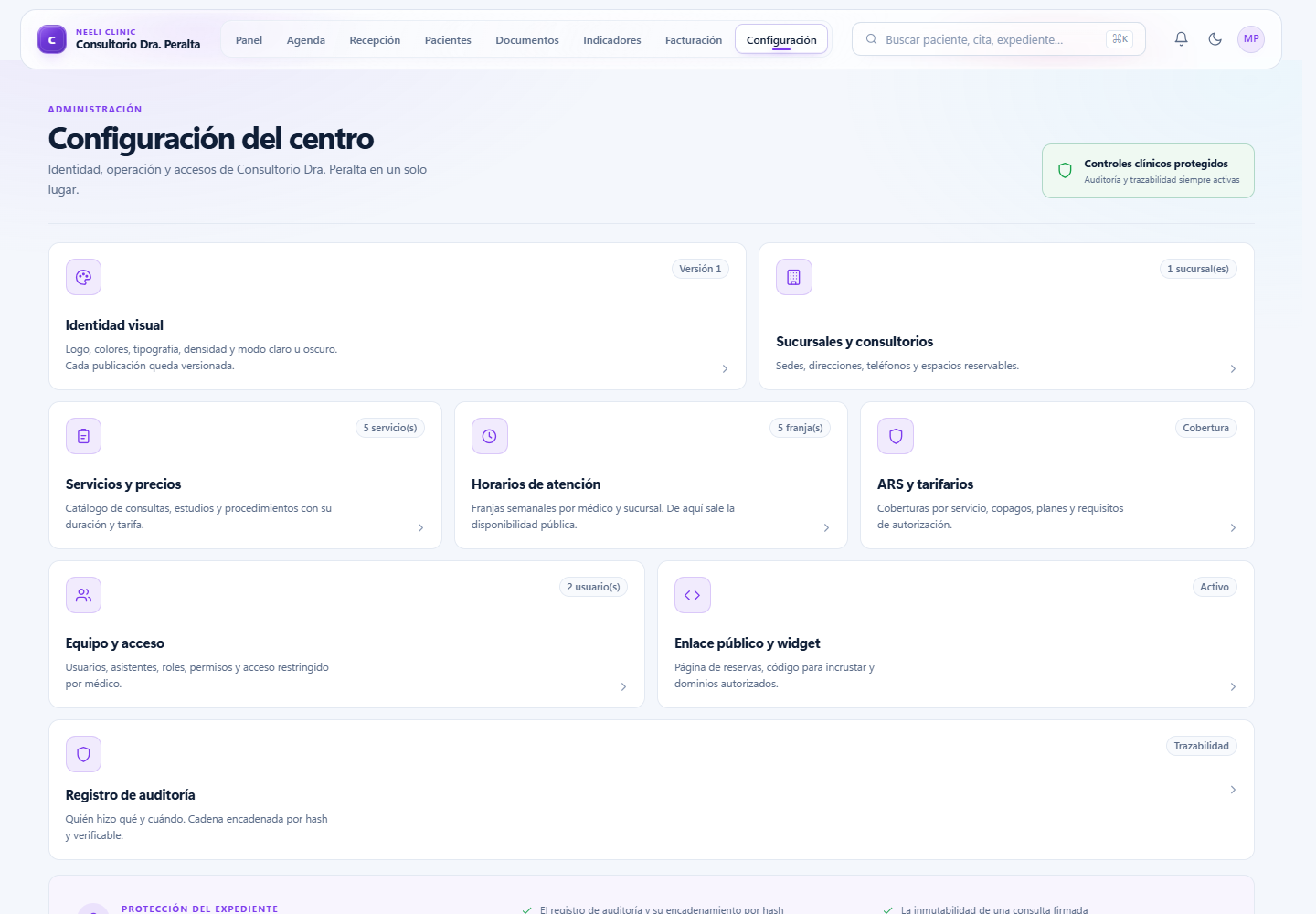Image resolution: width=1316 pixels, height=914 pixels.
Task: Open the Sucursales y consultorios card title
Action: pyautogui.click(x=854, y=342)
